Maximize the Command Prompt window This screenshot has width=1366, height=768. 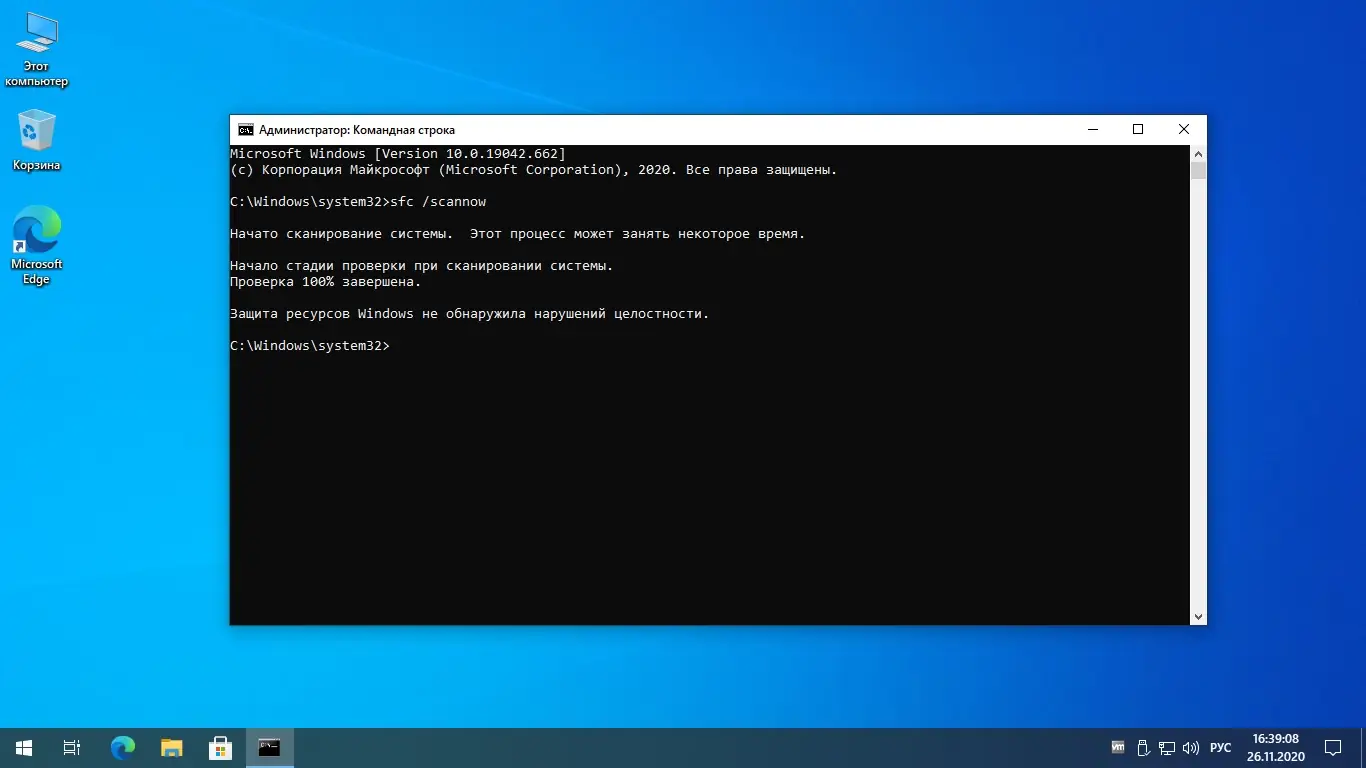1138,129
